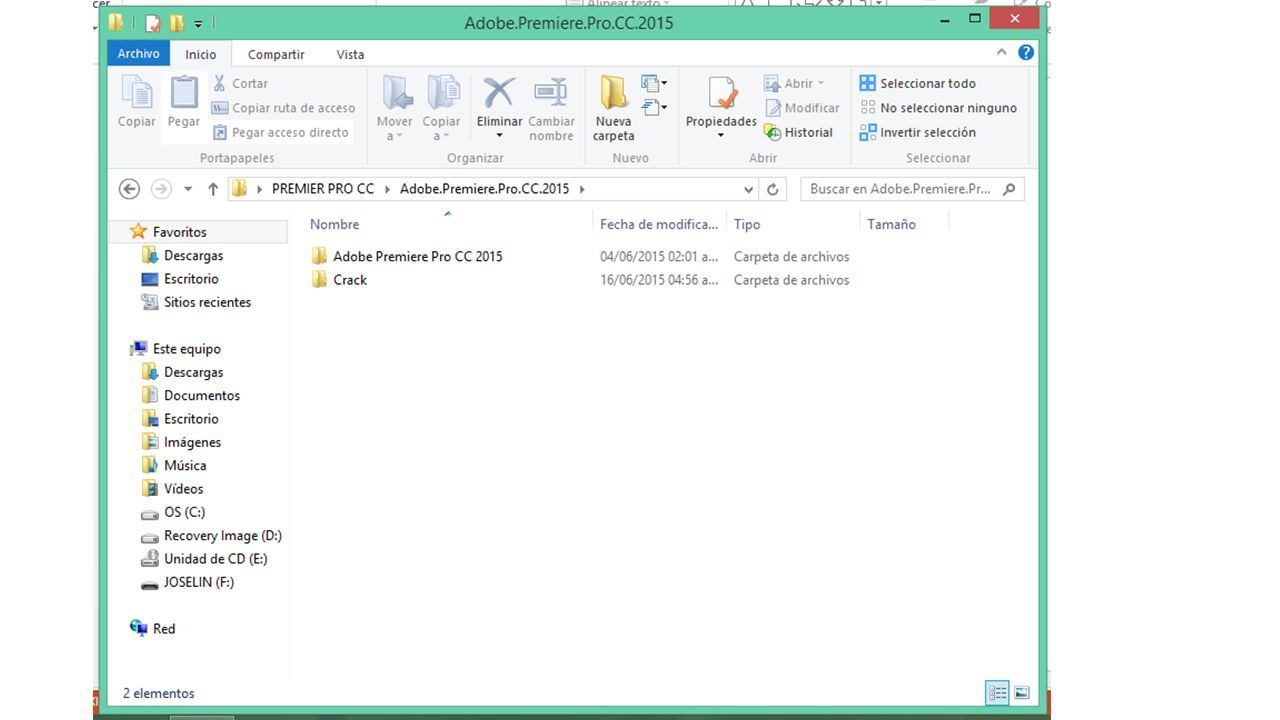Viewport: 1280px width, 720px height.
Task: Sort by Tipo column header
Action: [x=746, y=224]
